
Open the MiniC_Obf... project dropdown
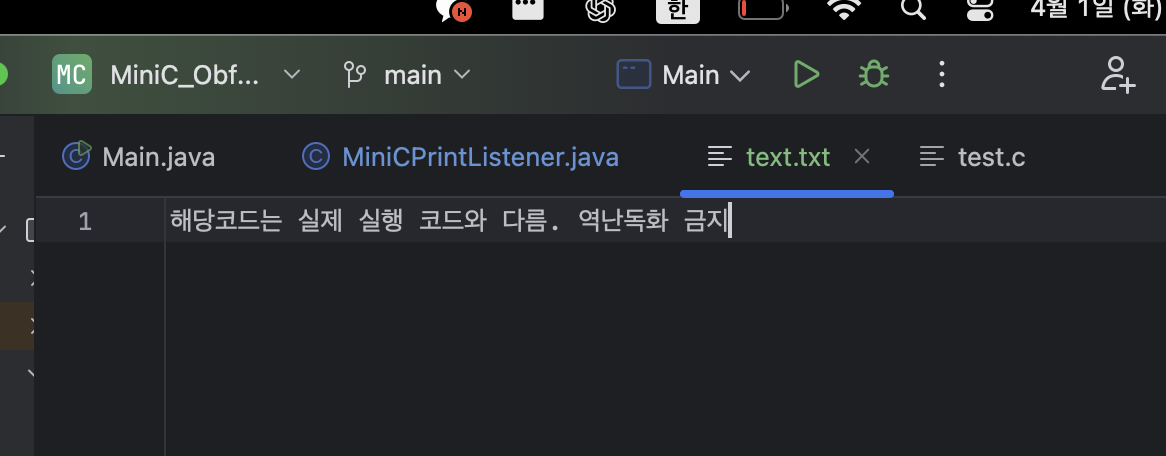[205, 75]
